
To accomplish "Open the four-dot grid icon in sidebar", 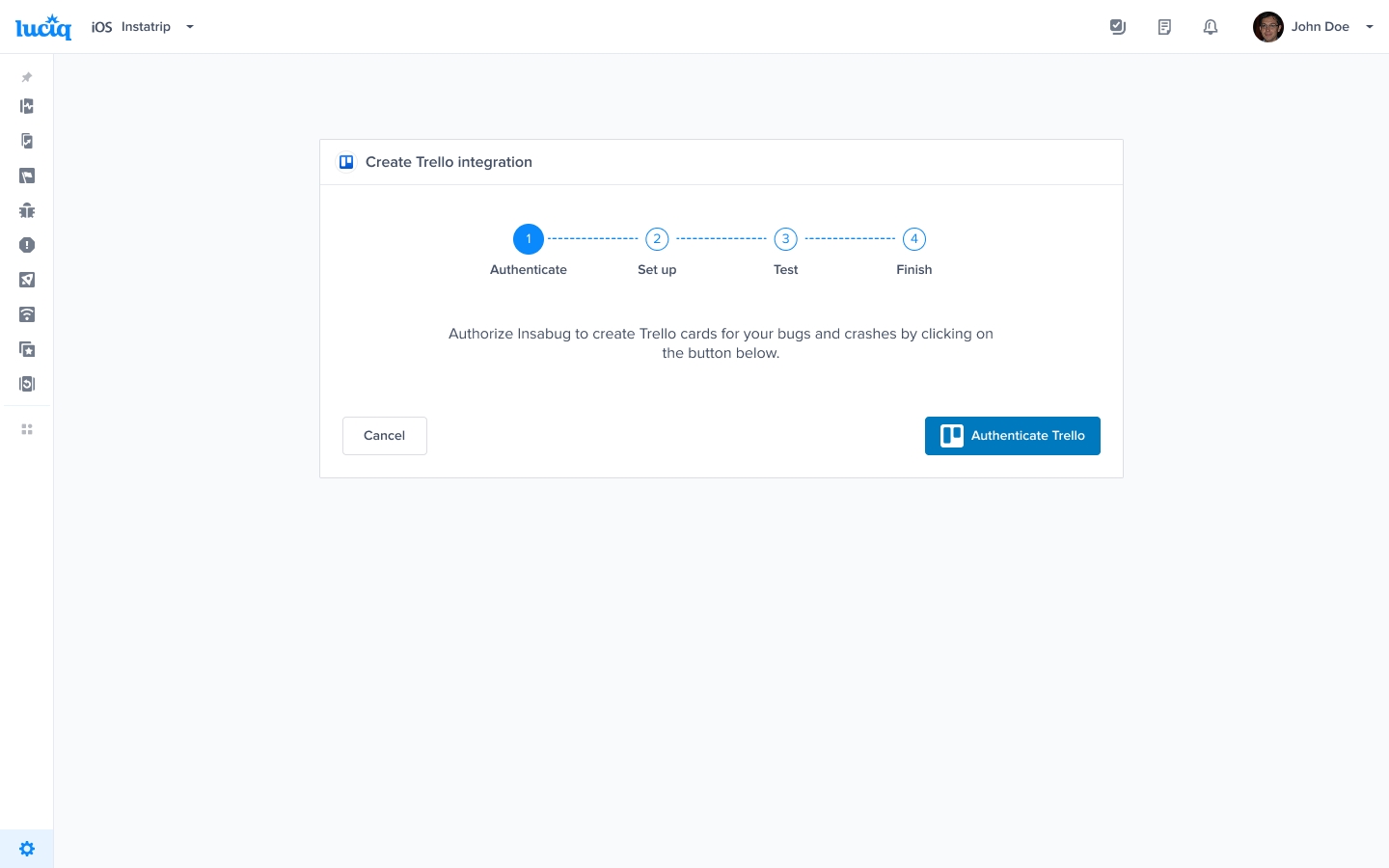I will [27, 429].
